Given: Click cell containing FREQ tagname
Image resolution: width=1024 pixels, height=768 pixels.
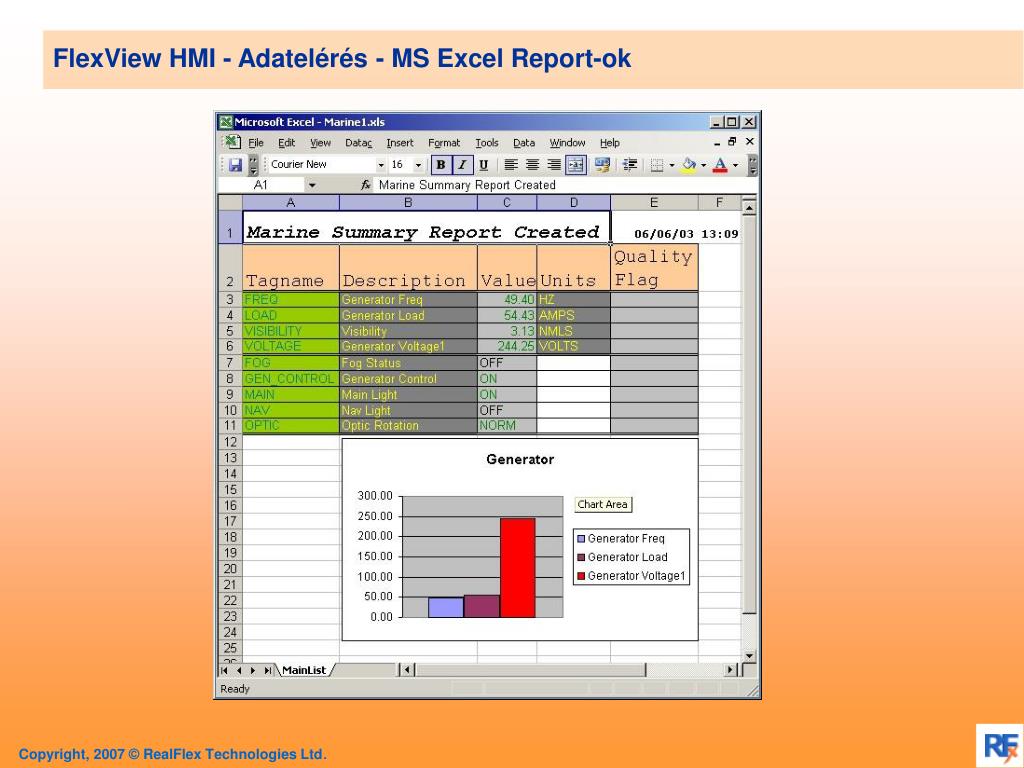Looking at the screenshot, I should (x=291, y=299).
